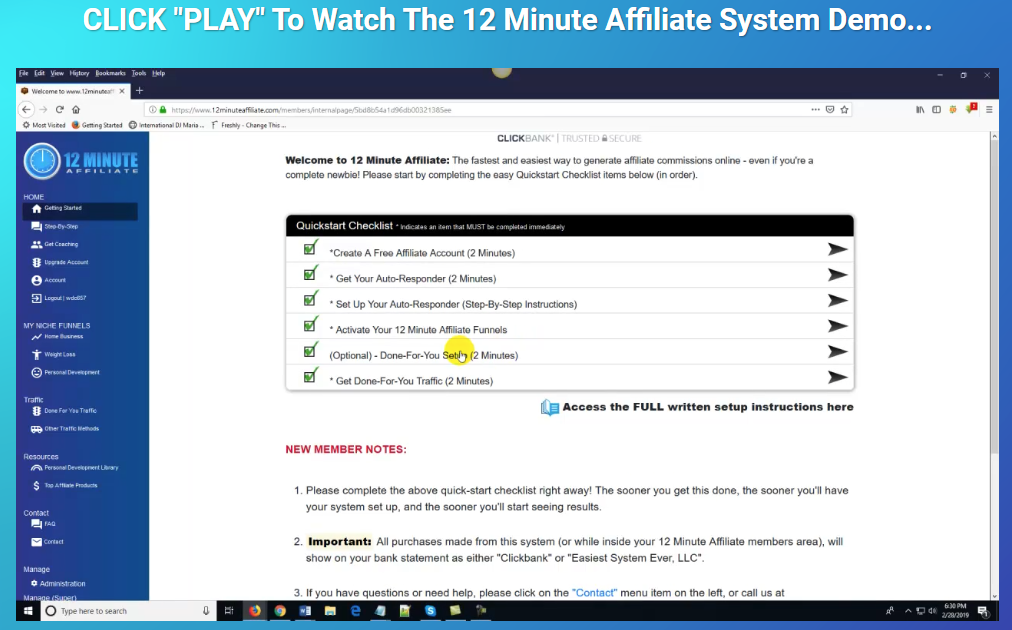
Task: Open Administration under Manage
Action: [x=58, y=584]
